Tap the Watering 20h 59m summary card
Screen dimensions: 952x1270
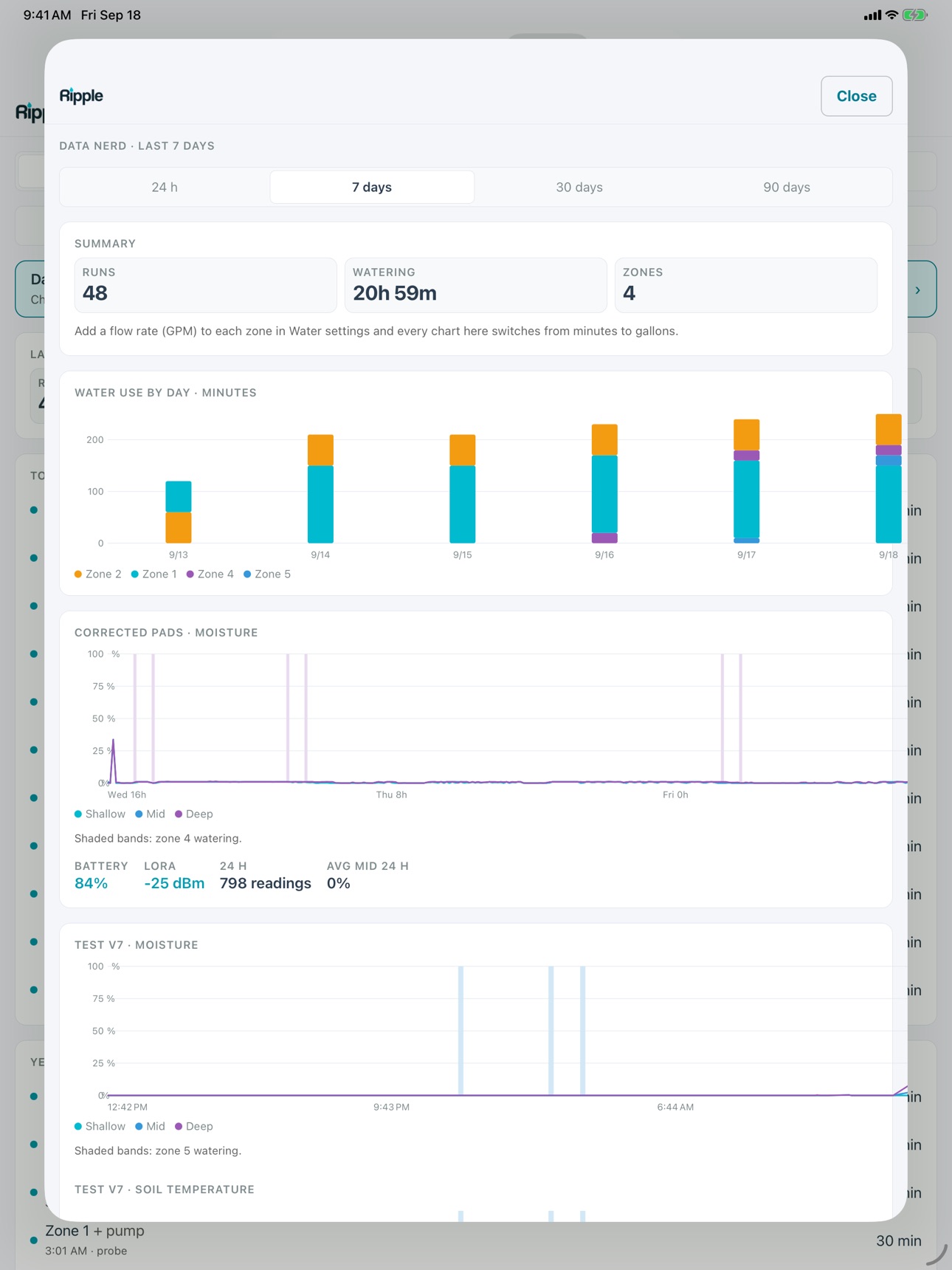click(476, 285)
